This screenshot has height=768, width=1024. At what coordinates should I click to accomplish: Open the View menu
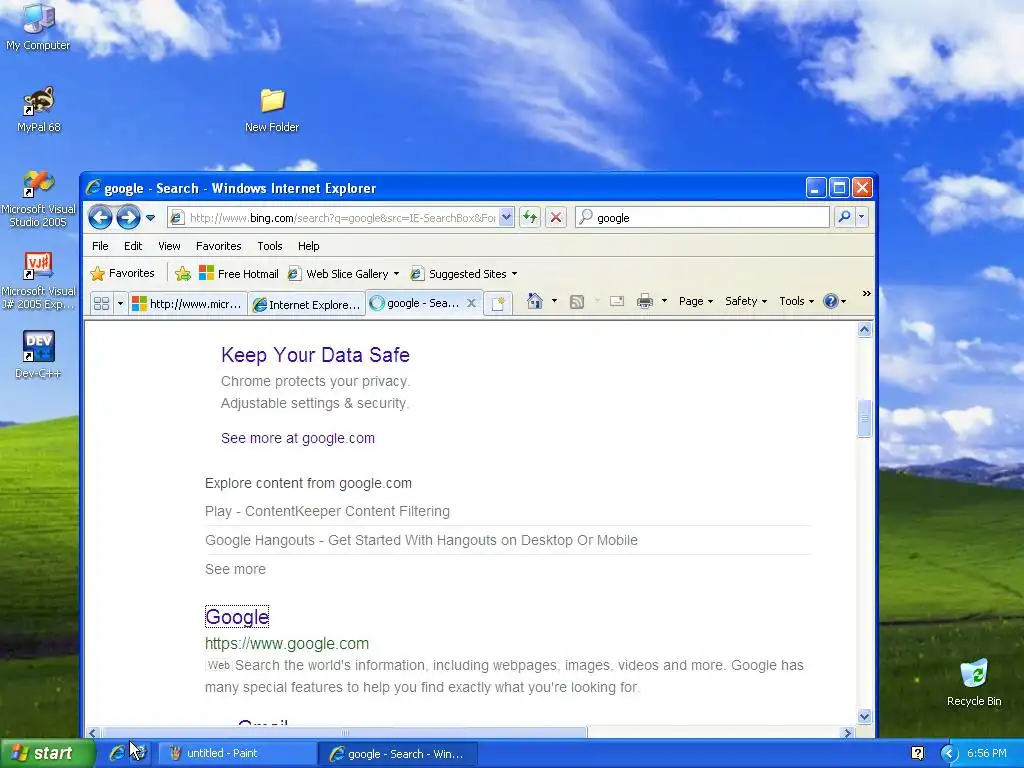(x=169, y=246)
